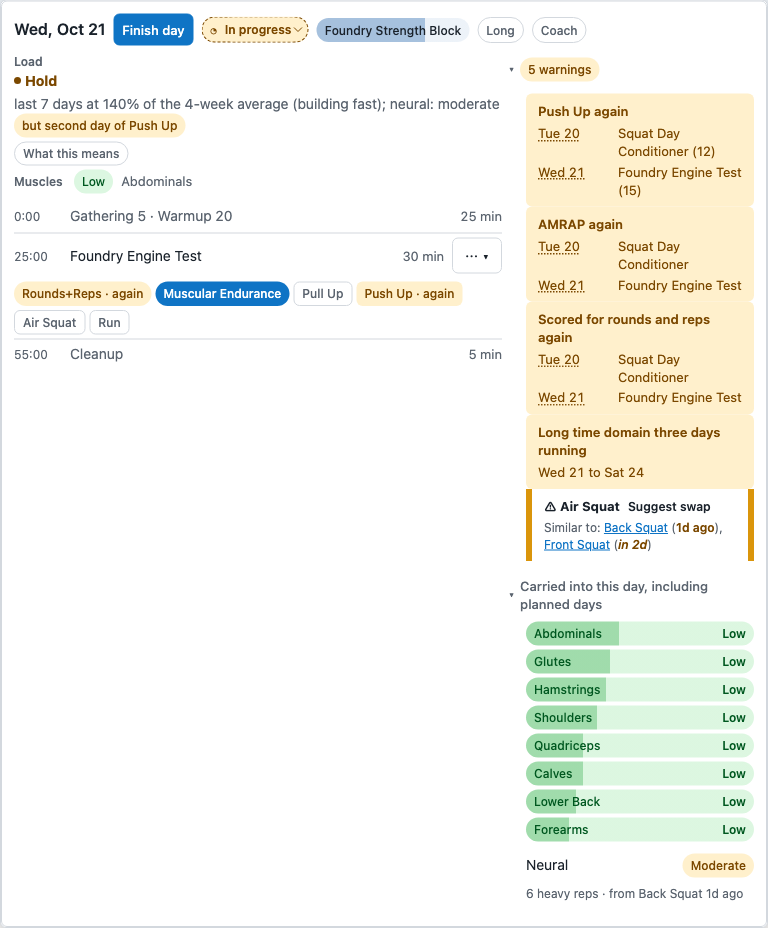The width and height of the screenshot is (768, 928).
Task: Click Suggest swap for Air Squat
Action: (669, 507)
